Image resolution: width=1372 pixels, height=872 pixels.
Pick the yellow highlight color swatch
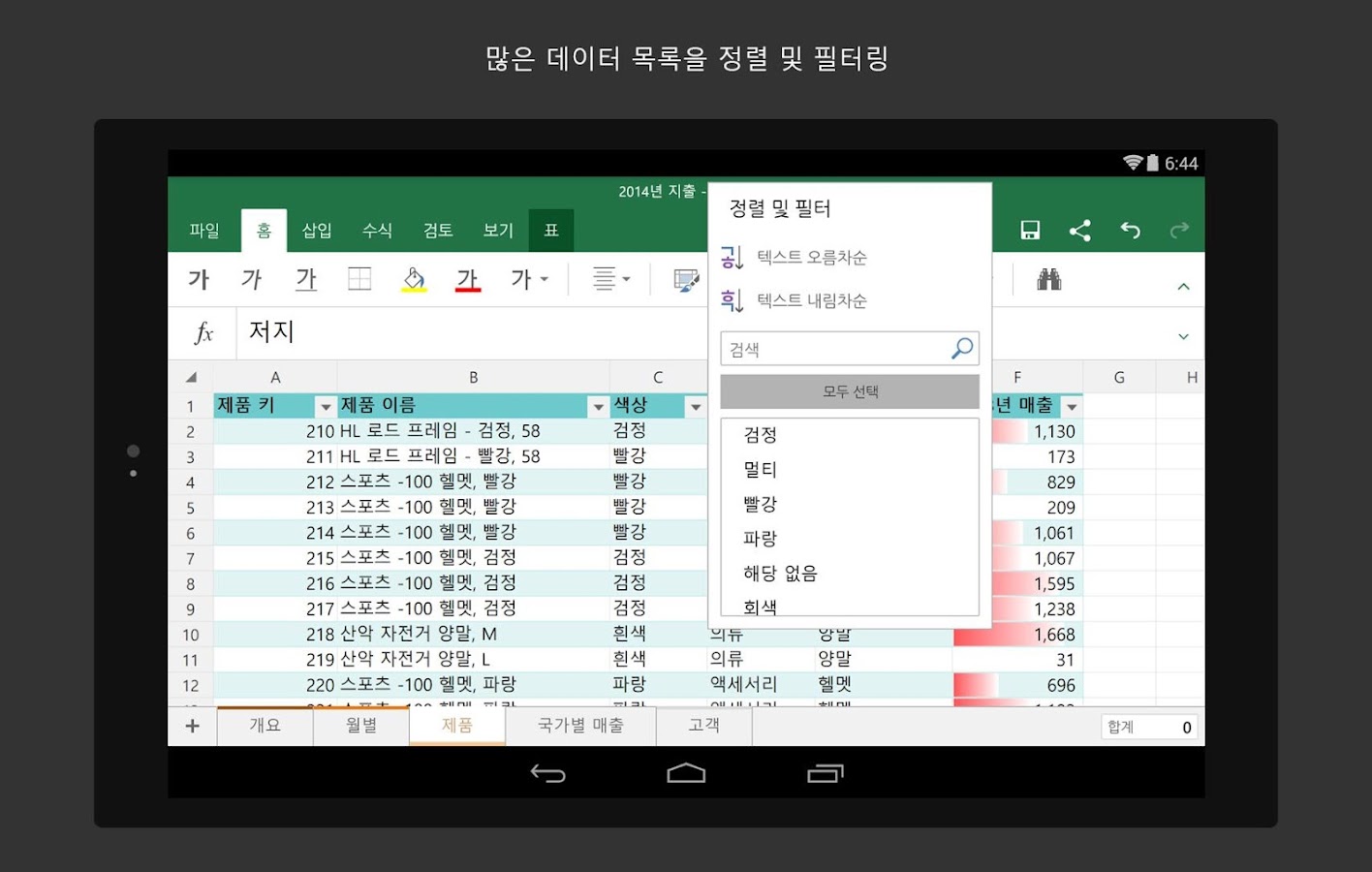coord(414,279)
